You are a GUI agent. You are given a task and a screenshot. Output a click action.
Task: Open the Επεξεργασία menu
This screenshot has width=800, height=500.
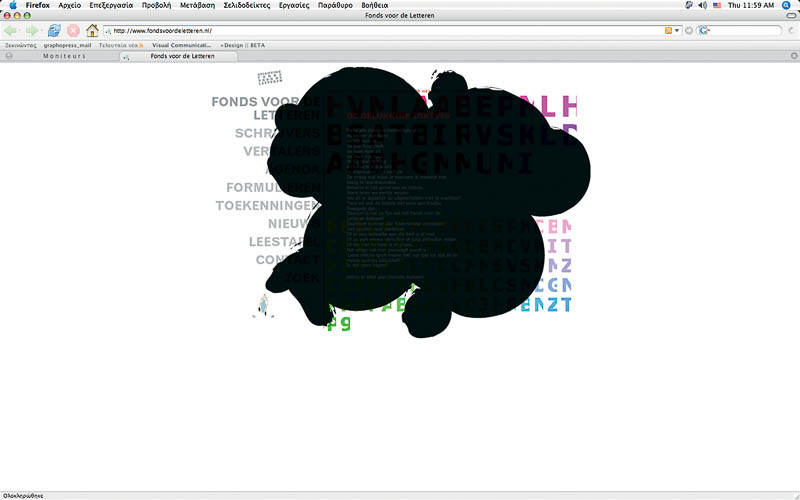(x=111, y=5)
